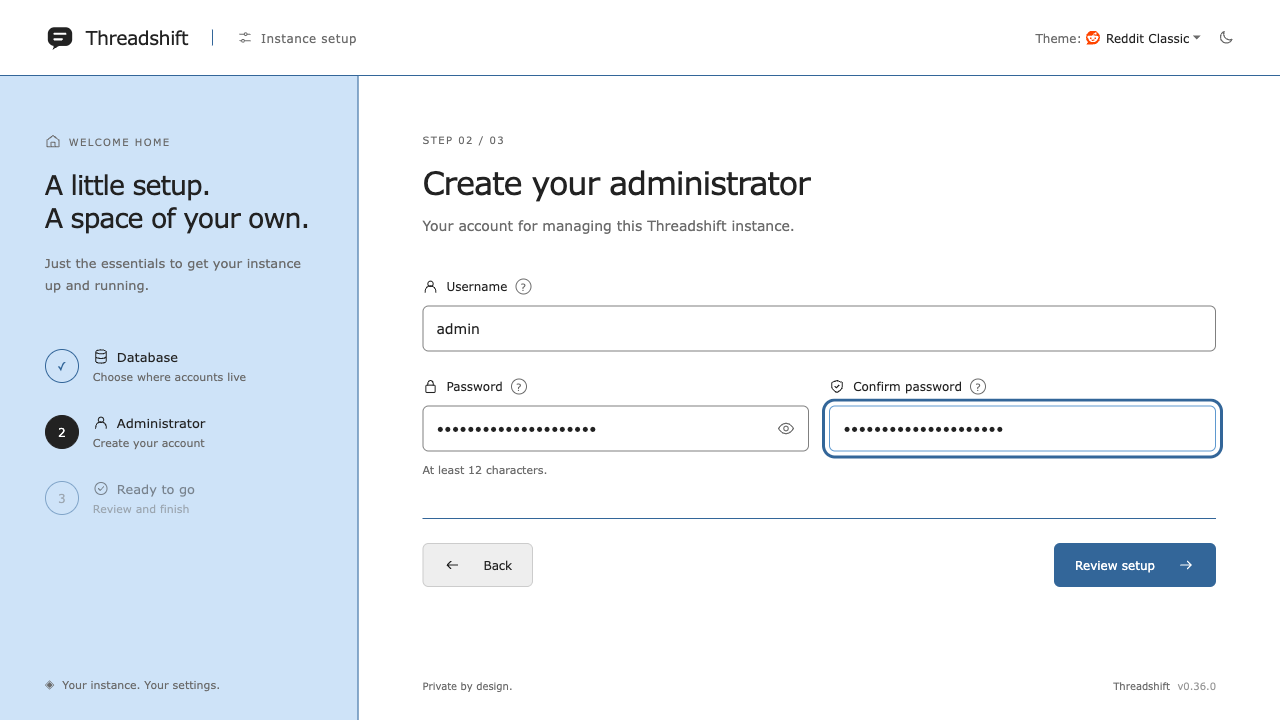Click the Instance setup header label
This screenshot has height=720, width=1280.
click(x=309, y=38)
